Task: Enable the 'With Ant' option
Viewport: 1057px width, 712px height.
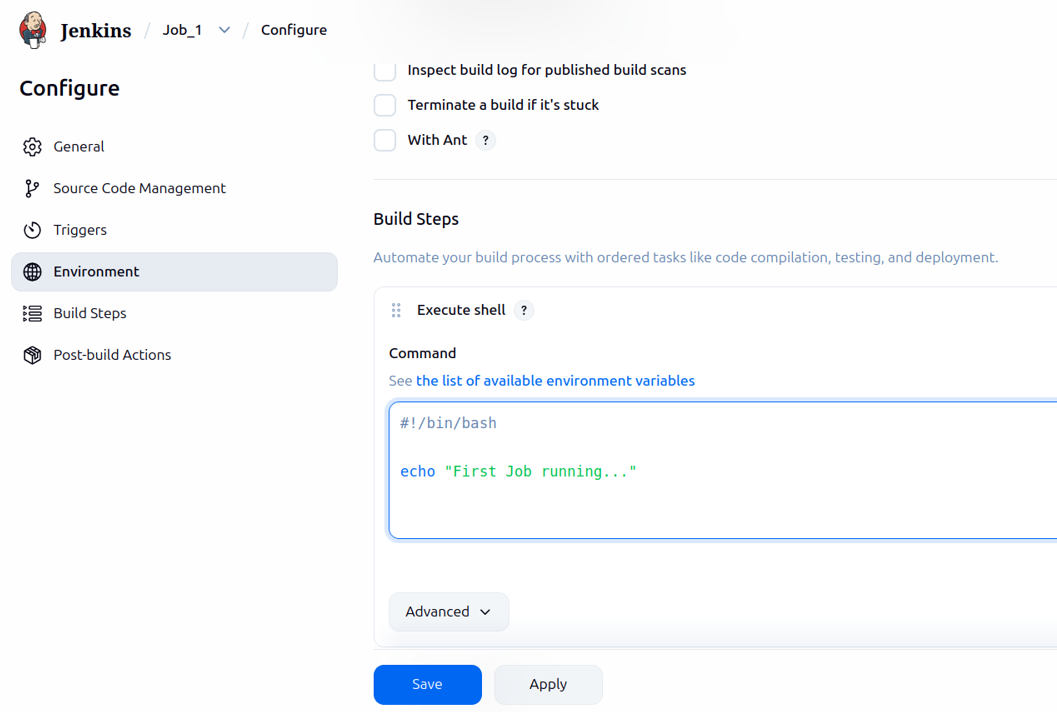Action: coord(384,140)
